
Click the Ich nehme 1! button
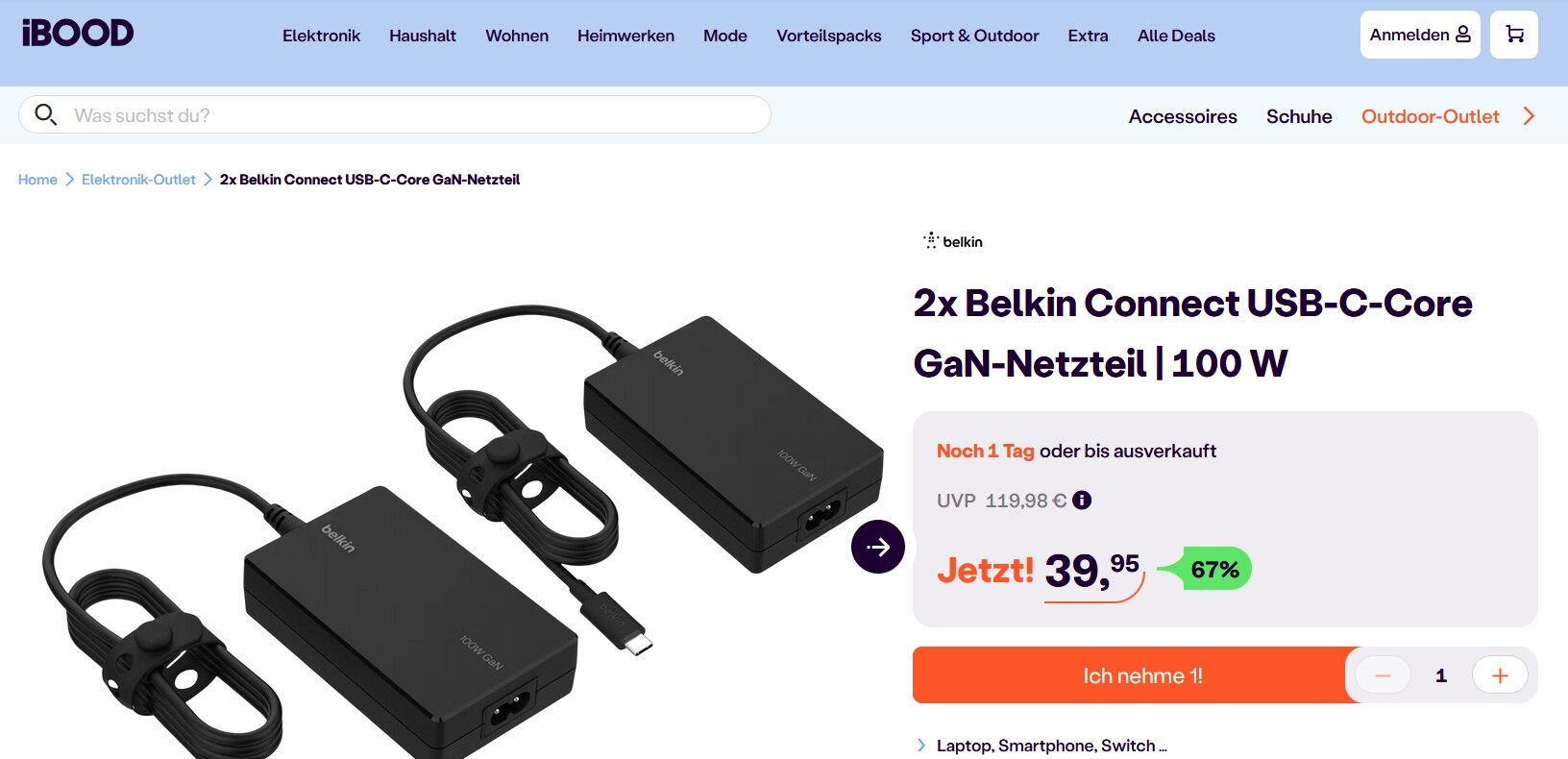click(x=1142, y=675)
